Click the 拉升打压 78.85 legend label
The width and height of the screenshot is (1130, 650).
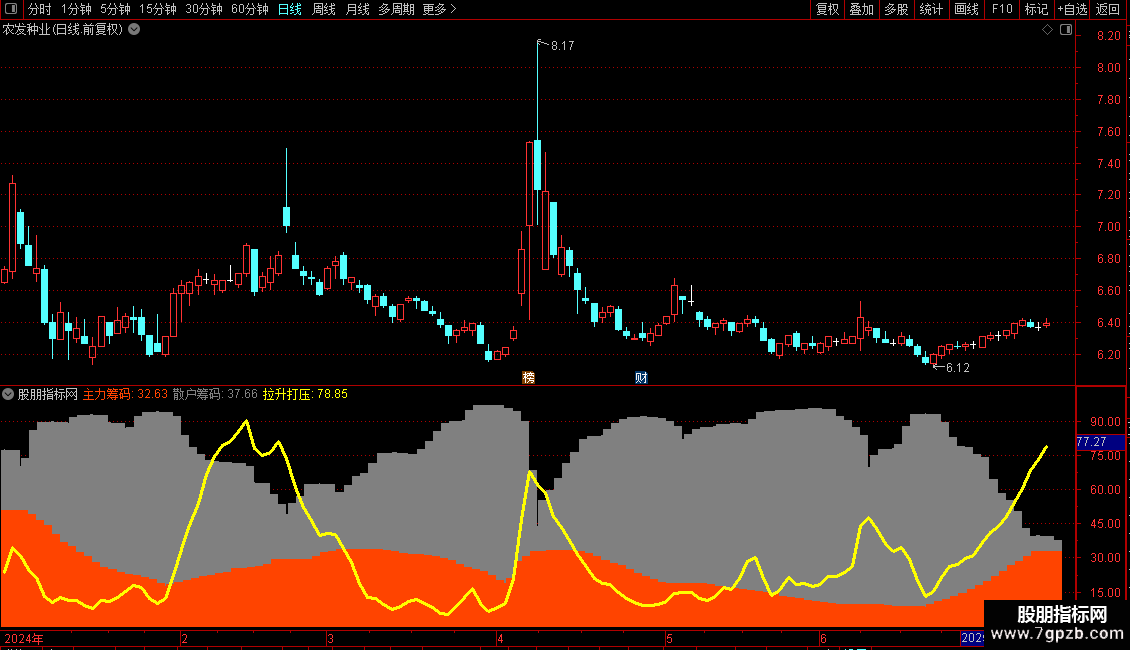305,394
